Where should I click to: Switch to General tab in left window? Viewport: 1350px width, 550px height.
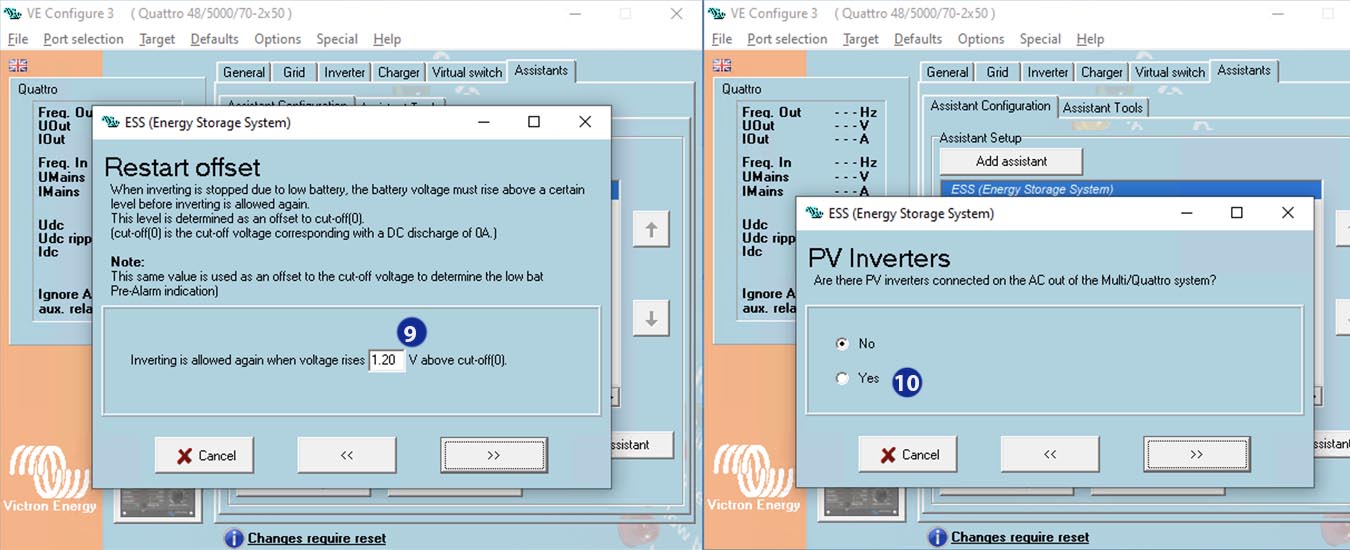pos(244,72)
